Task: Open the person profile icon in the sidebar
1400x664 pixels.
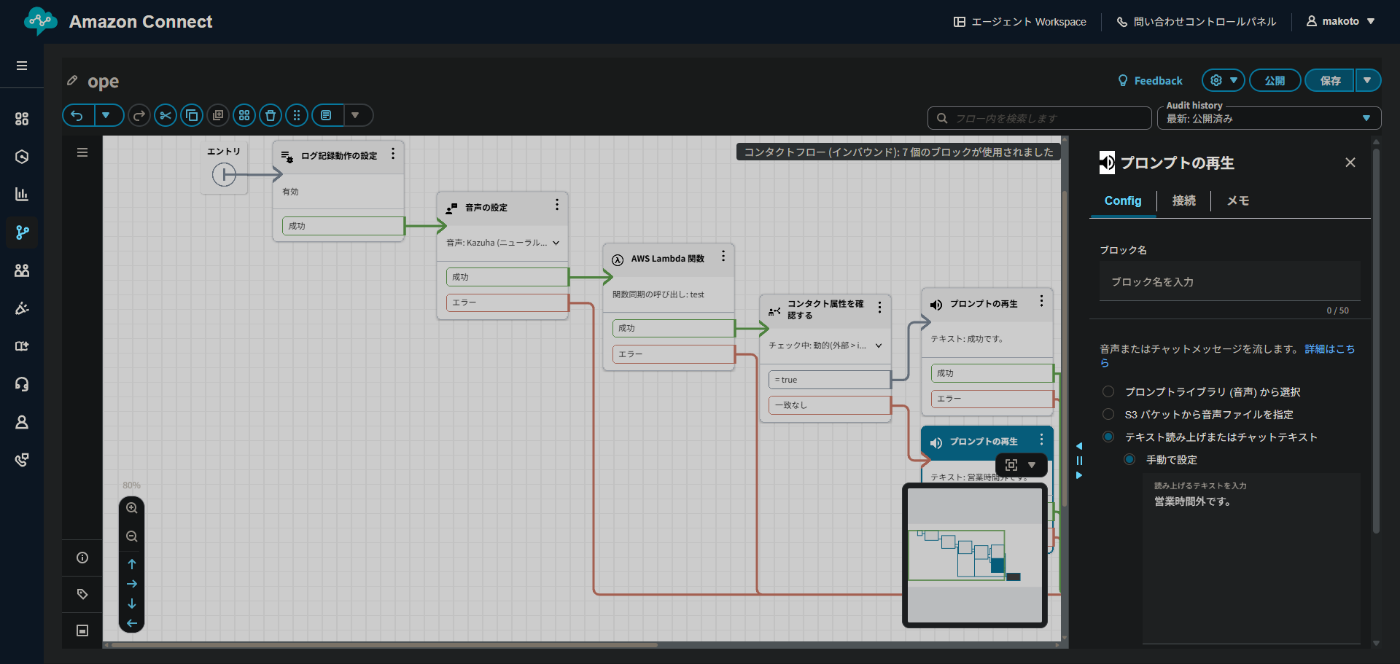Action: [22, 422]
